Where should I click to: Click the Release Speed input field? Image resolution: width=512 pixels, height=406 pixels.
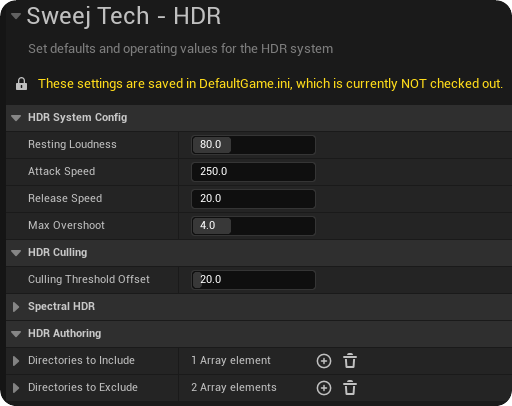(253, 199)
